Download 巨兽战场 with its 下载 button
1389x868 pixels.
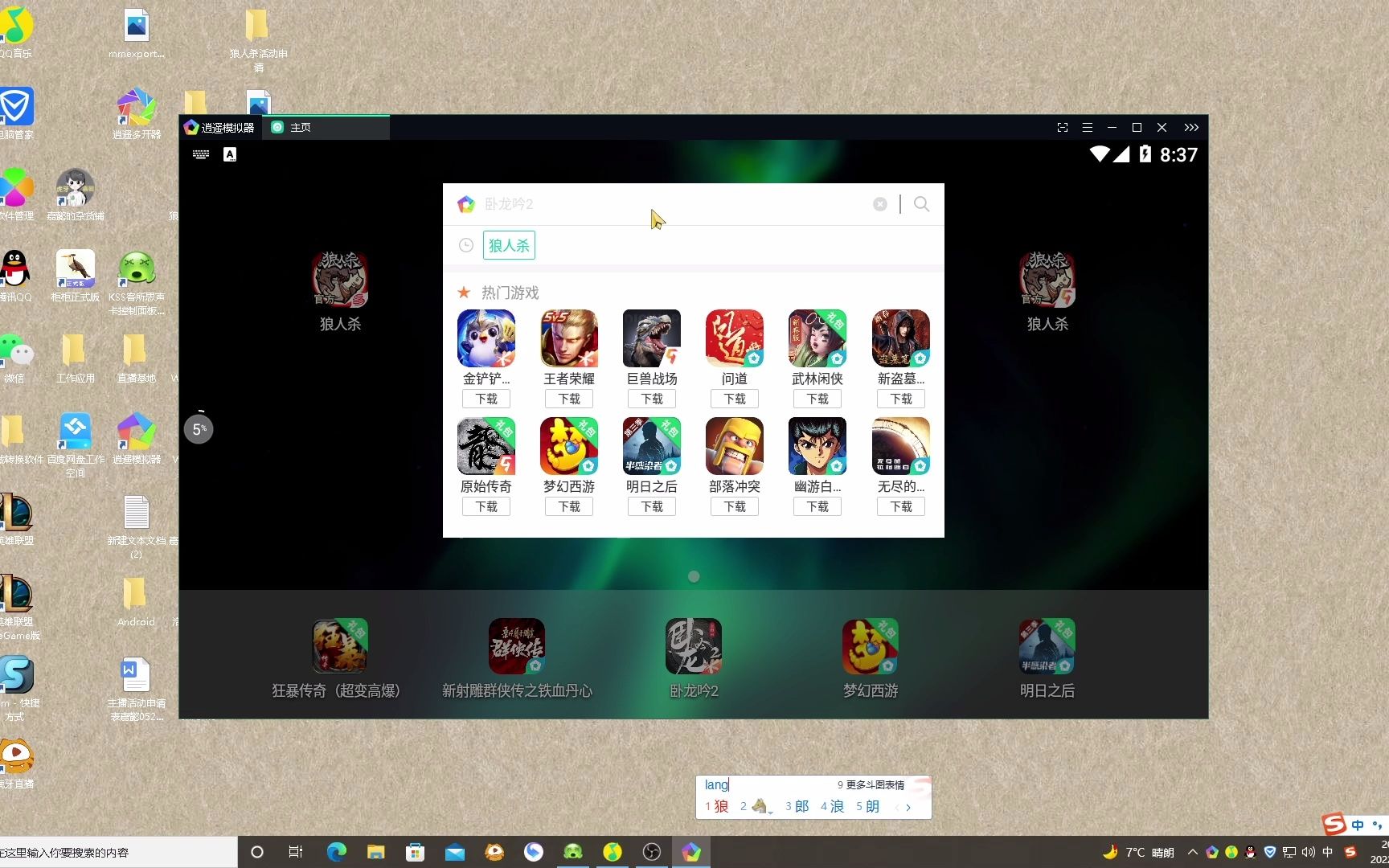(652, 399)
